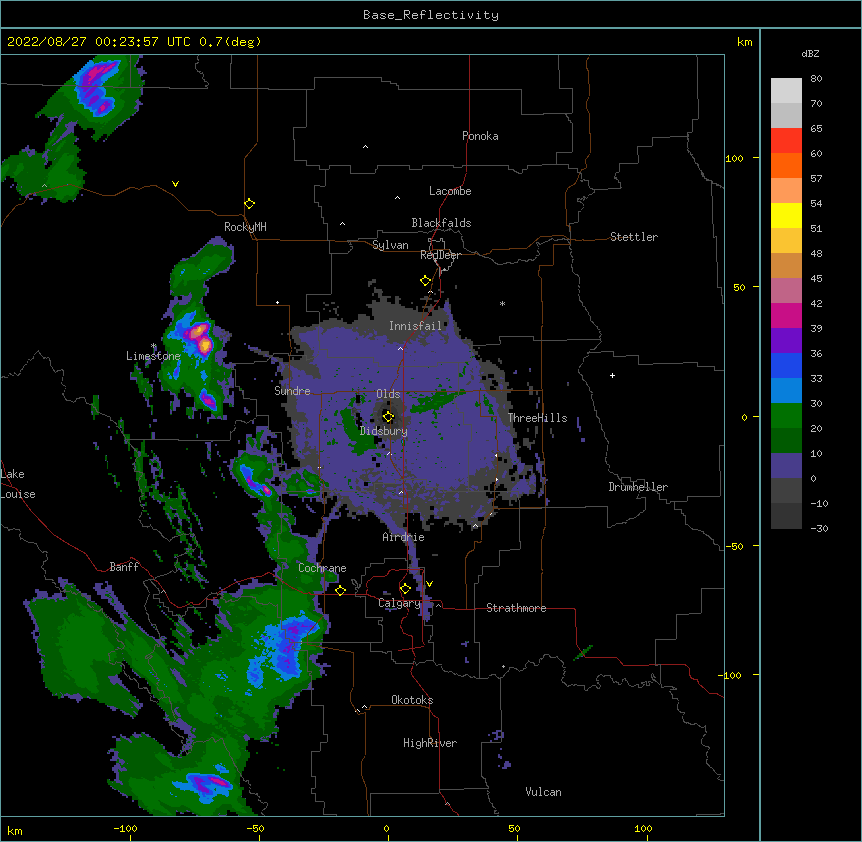
Task: Click the Banff label
Action: pyautogui.click(x=124, y=567)
